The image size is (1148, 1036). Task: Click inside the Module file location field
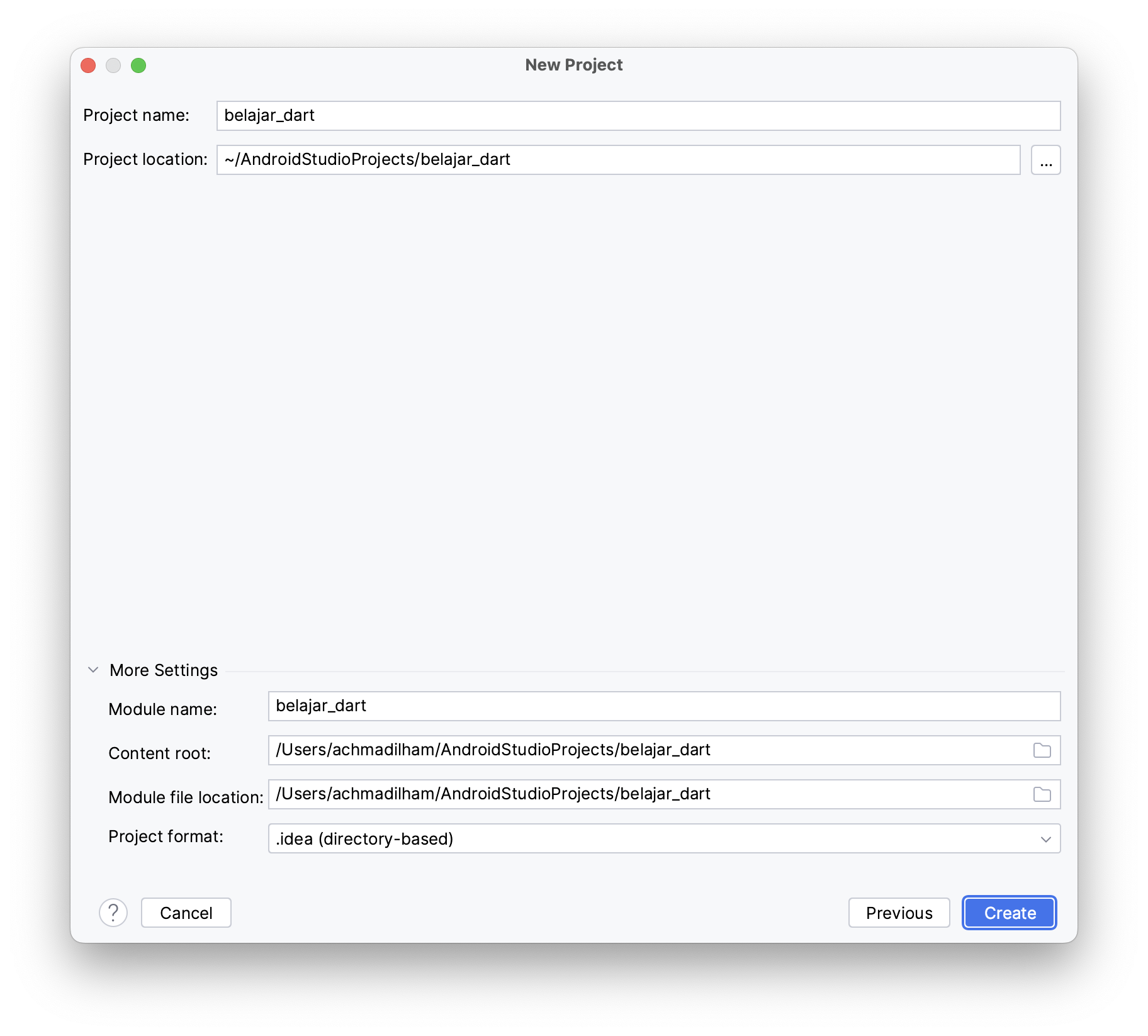pos(648,794)
